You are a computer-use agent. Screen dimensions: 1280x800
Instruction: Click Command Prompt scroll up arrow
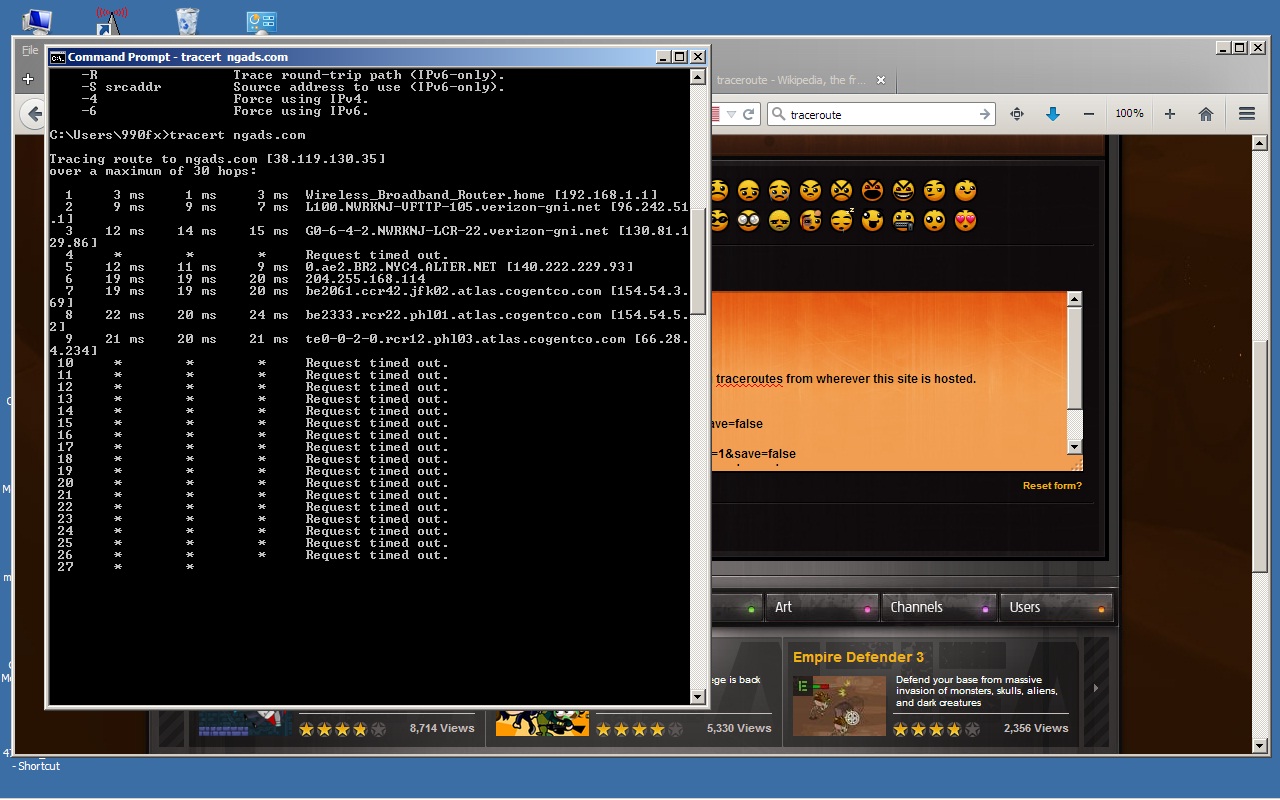point(698,76)
